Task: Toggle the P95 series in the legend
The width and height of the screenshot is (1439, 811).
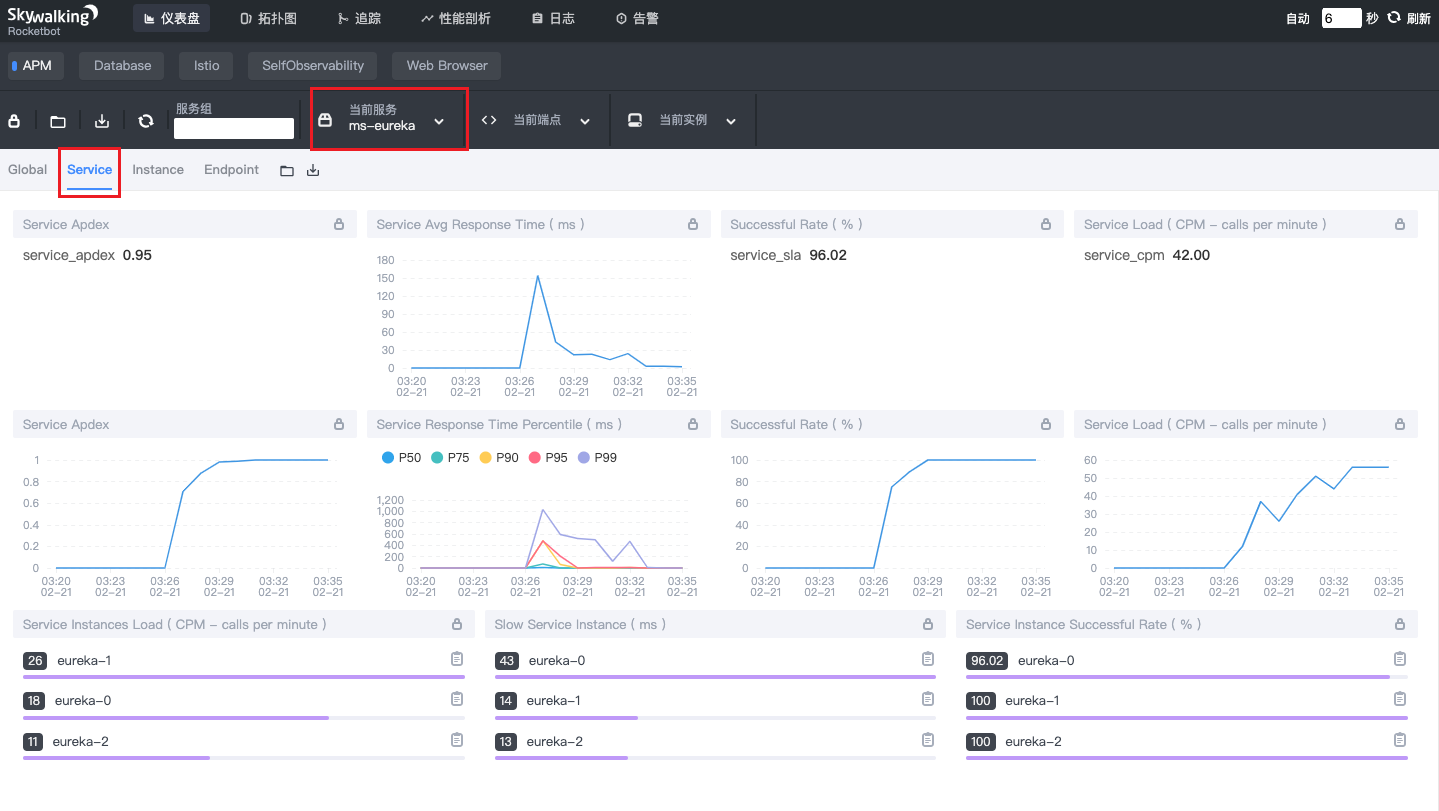Action: (x=549, y=458)
